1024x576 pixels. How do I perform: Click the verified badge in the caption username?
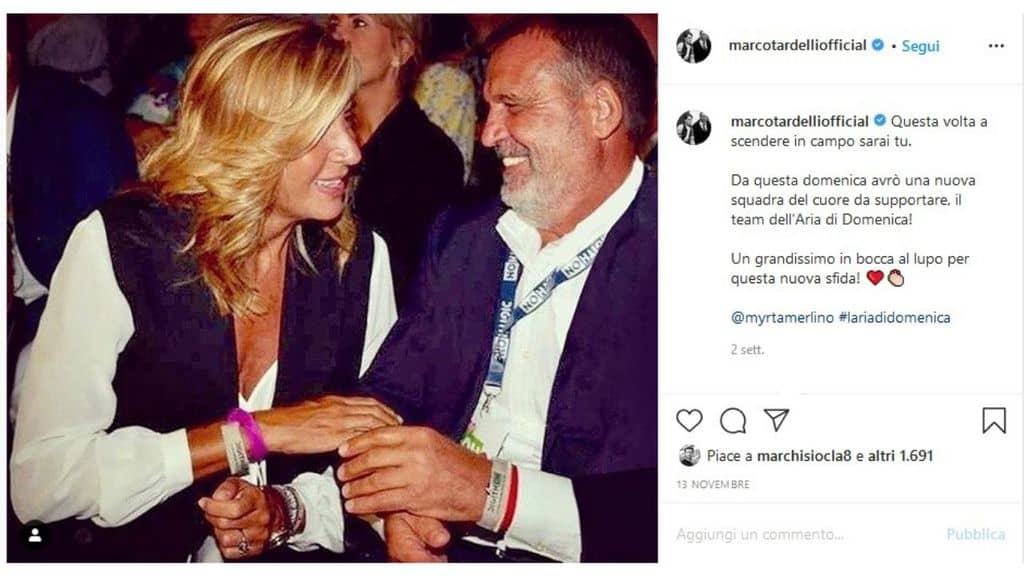(x=879, y=120)
